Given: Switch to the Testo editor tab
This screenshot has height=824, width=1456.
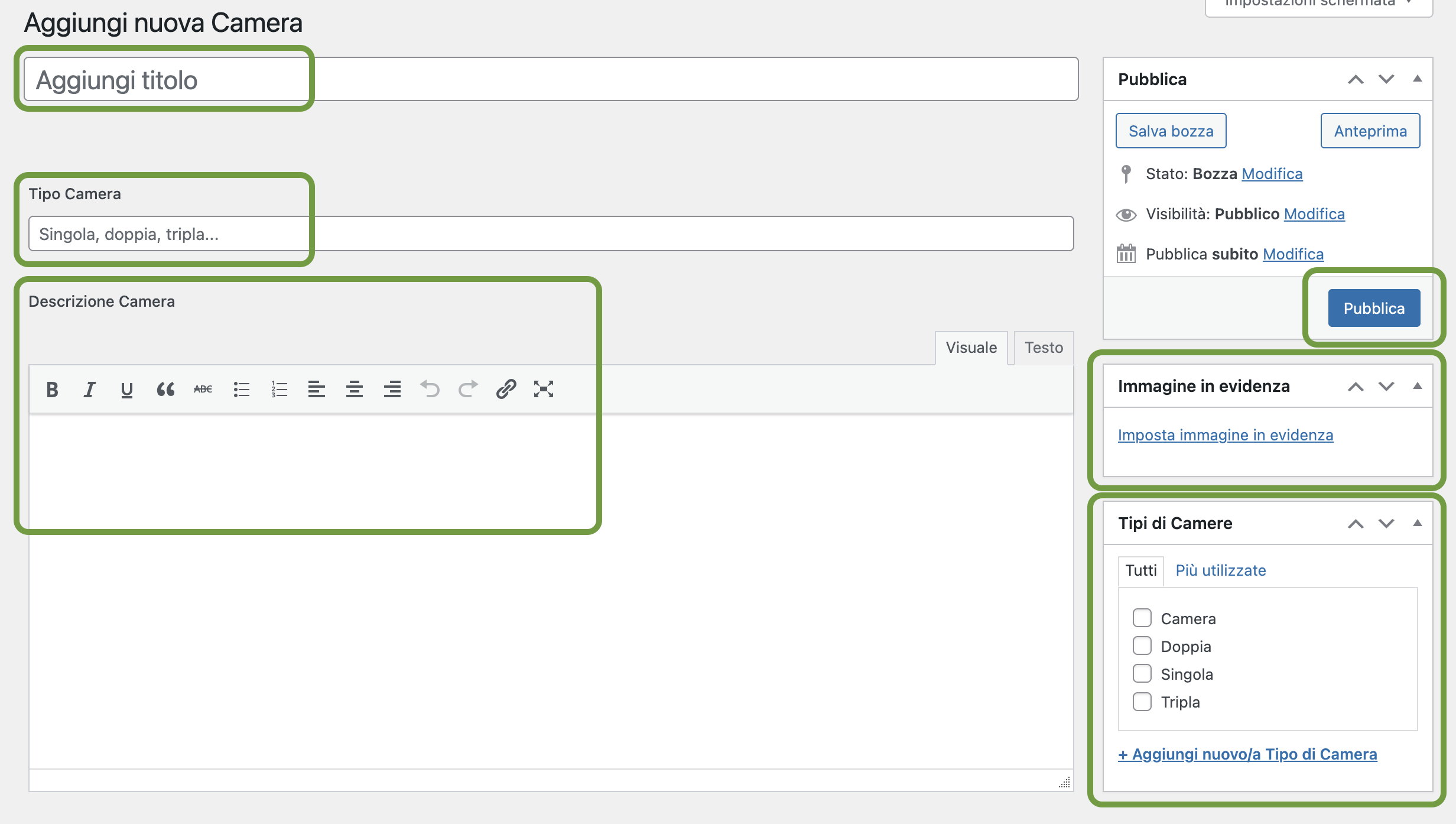Looking at the screenshot, I should click(1044, 348).
